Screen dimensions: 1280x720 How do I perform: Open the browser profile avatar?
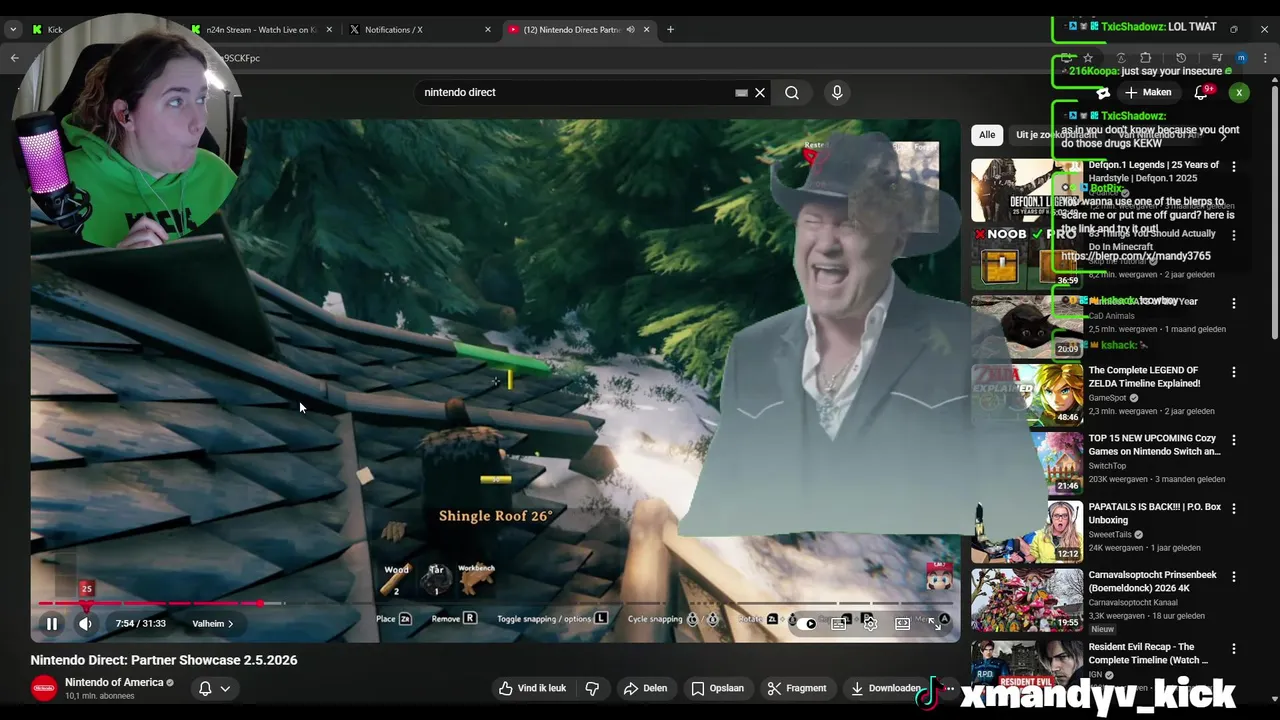pos(1241,58)
